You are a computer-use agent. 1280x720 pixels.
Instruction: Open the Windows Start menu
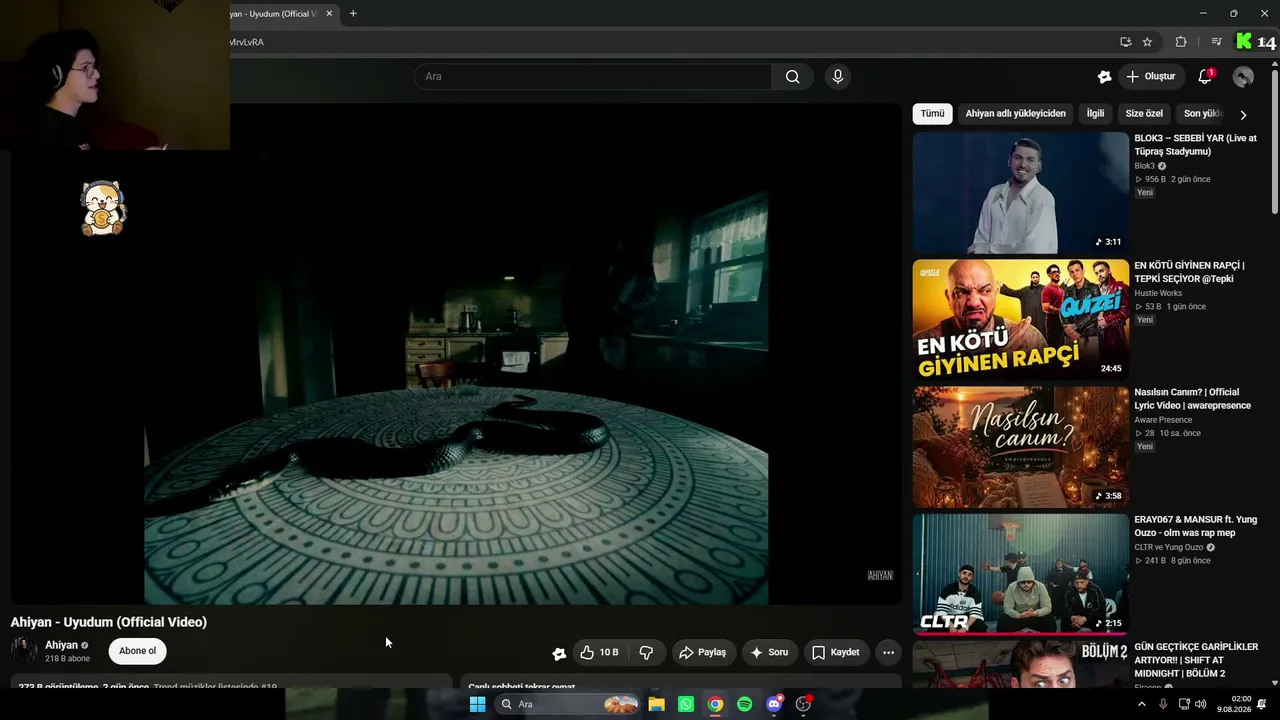[x=477, y=704]
